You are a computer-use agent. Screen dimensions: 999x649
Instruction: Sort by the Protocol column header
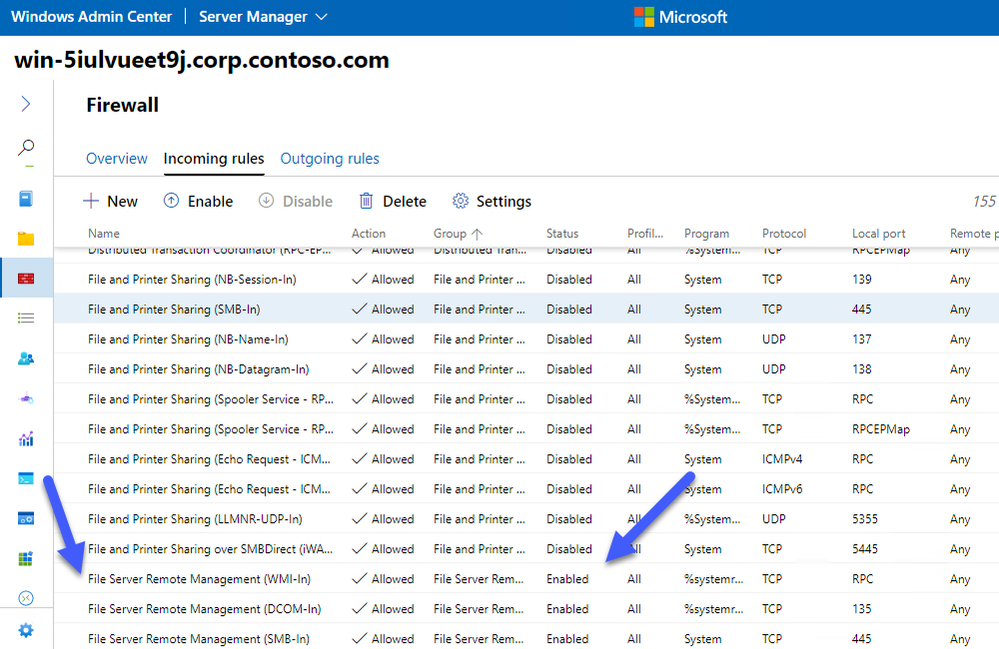784,234
